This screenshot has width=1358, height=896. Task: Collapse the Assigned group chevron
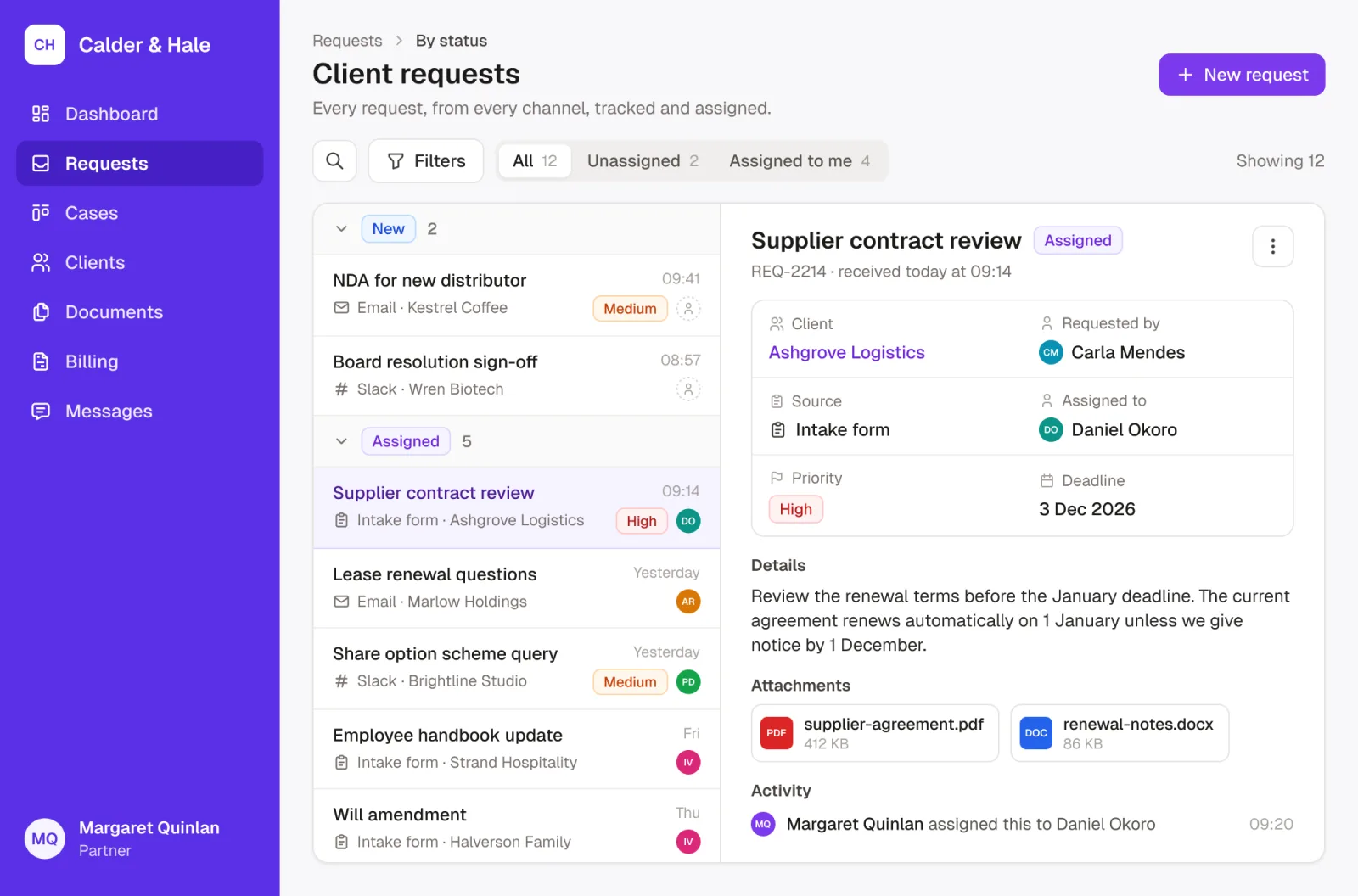pyautogui.click(x=341, y=441)
